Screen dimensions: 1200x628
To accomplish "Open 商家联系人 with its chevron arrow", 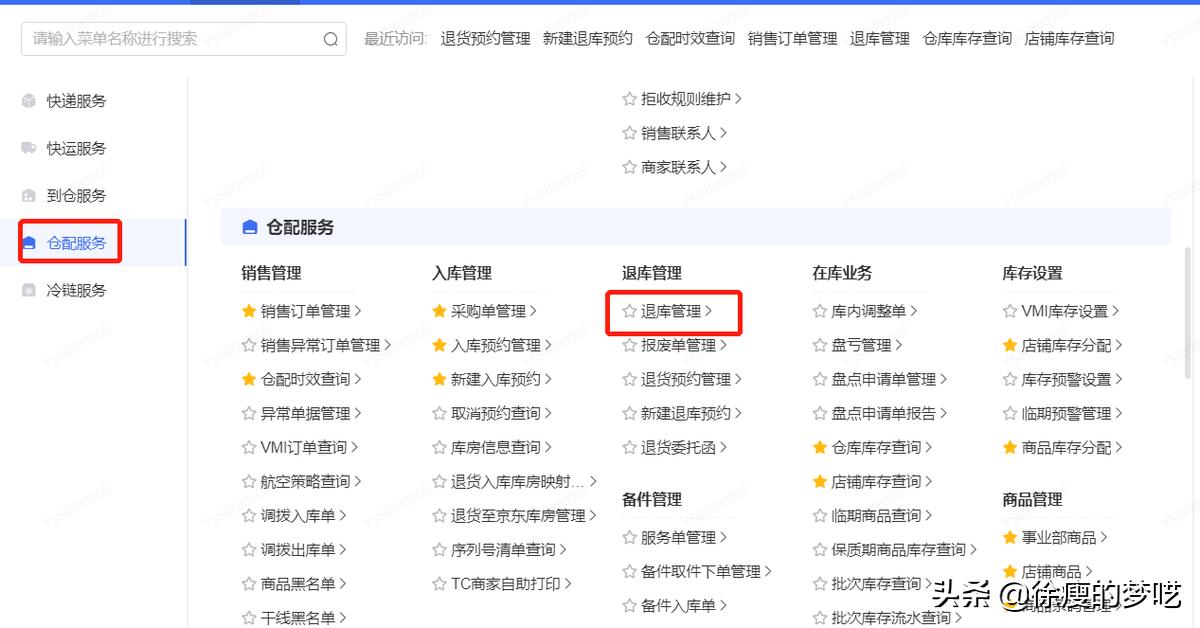I will (x=723, y=167).
